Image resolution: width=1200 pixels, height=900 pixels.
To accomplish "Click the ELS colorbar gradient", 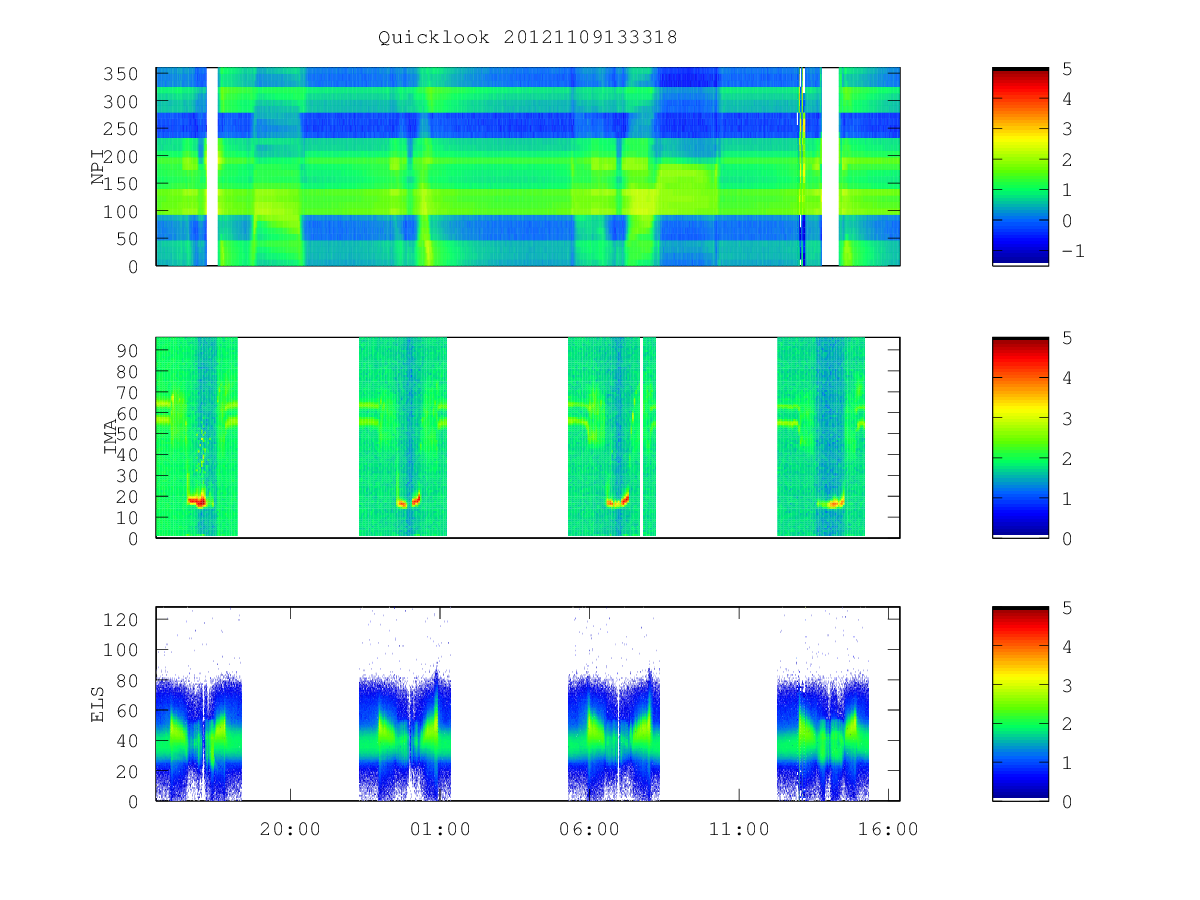I will tap(1020, 703).
